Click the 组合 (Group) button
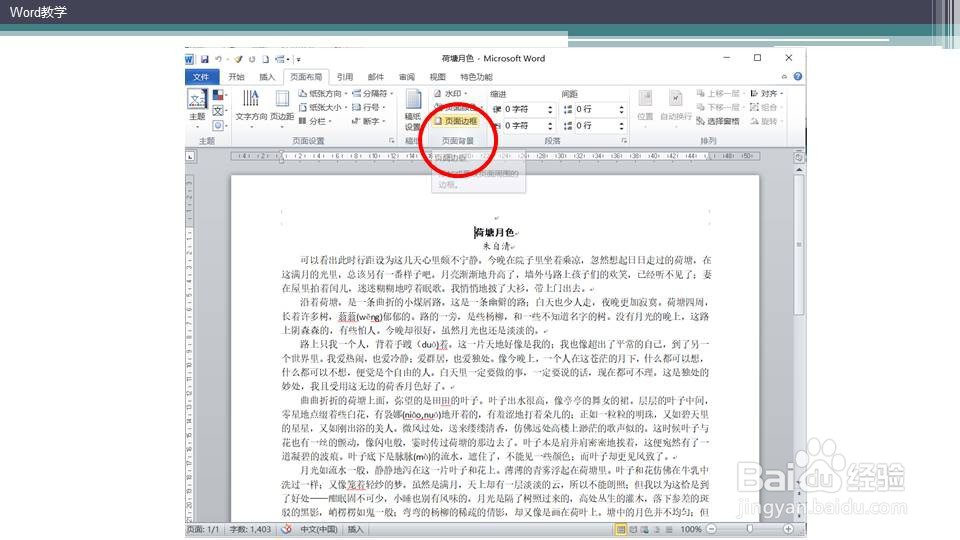This screenshot has width=960, height=540. click(x=765, y=107)
